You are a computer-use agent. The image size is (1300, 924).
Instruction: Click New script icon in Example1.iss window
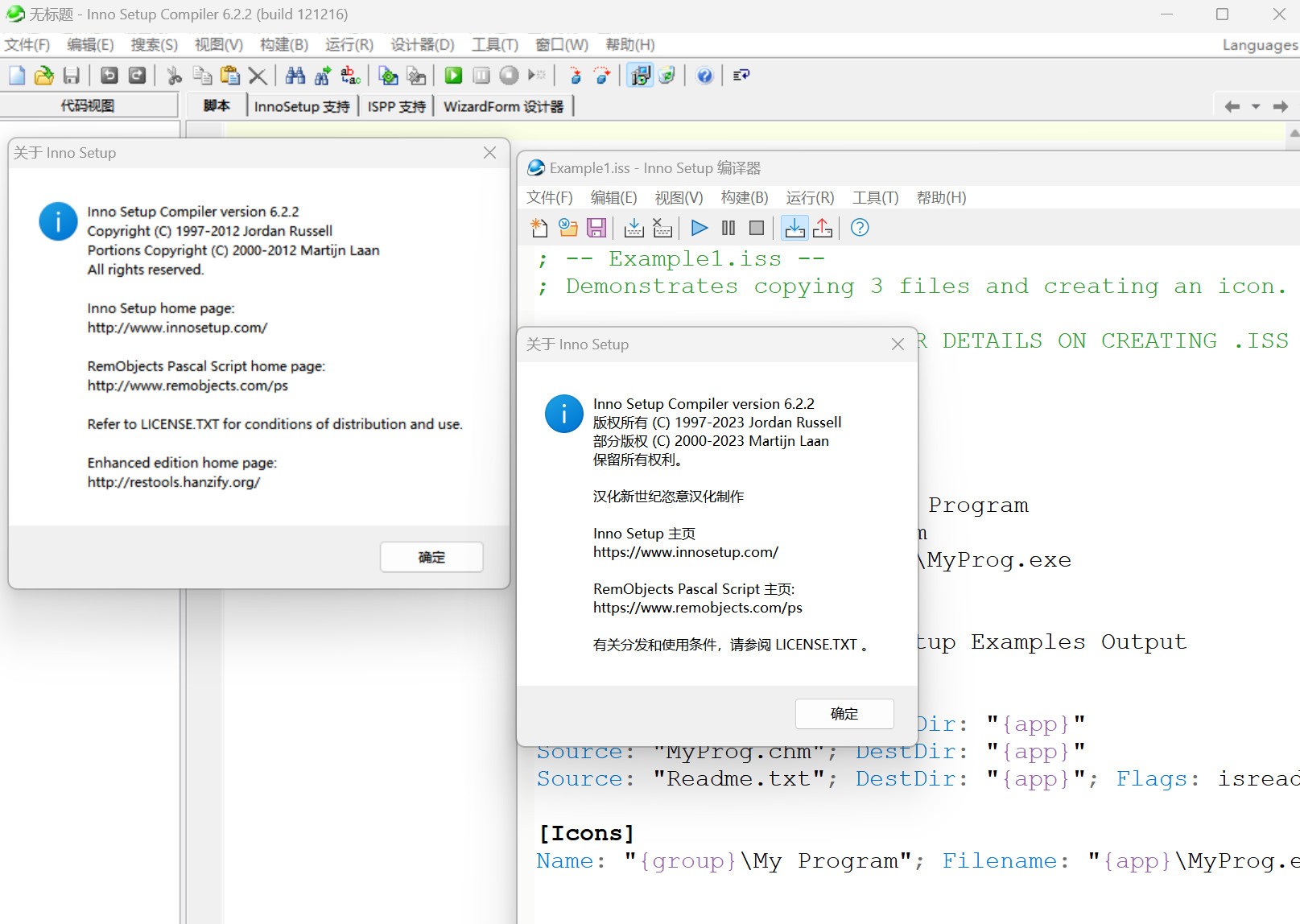[539, 229]
